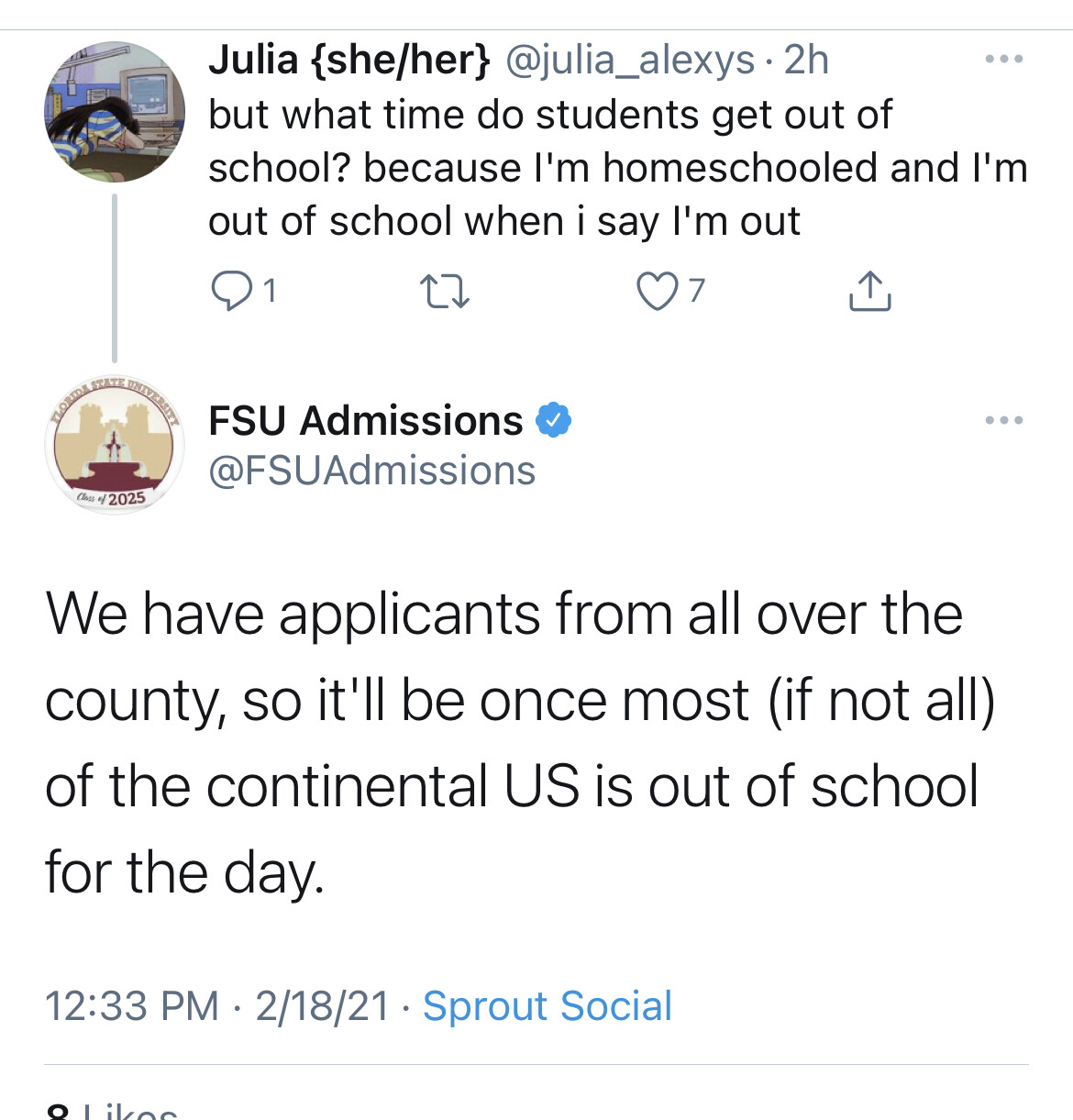Click FSU Admissions verified badge

click(x=554, y=421)
